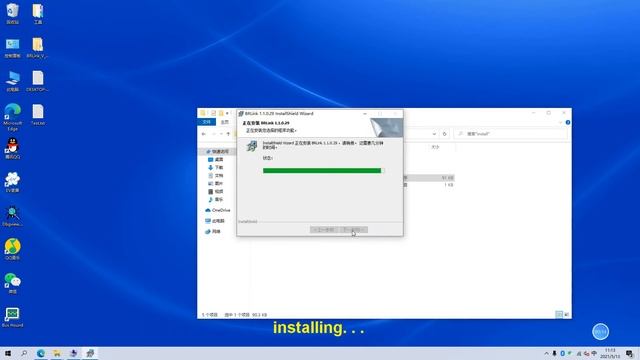Click the disabled Back button in installer

[324, 230]
